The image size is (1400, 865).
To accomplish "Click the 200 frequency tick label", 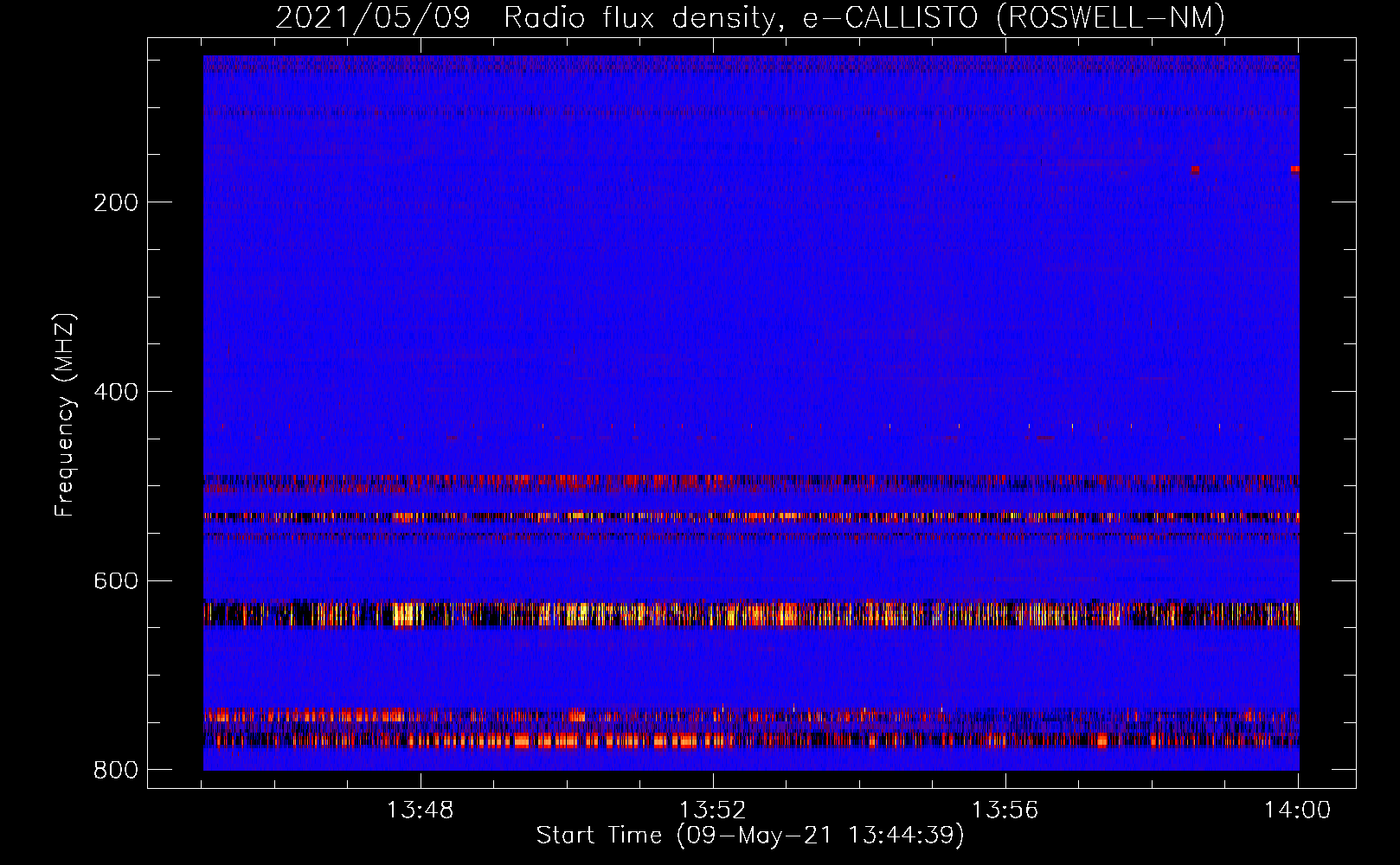I will point(116,202).
